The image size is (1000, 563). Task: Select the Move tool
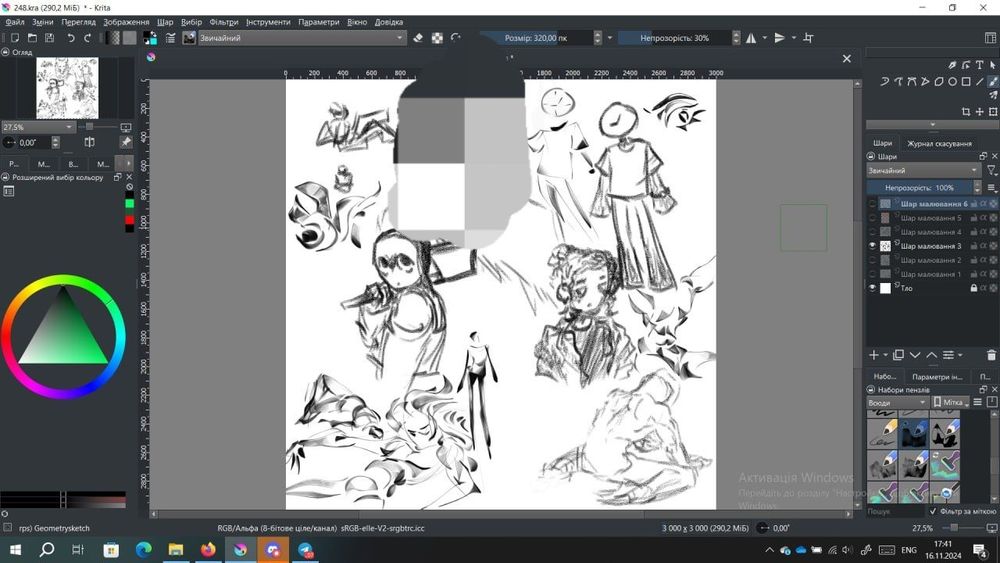point(980,112)
